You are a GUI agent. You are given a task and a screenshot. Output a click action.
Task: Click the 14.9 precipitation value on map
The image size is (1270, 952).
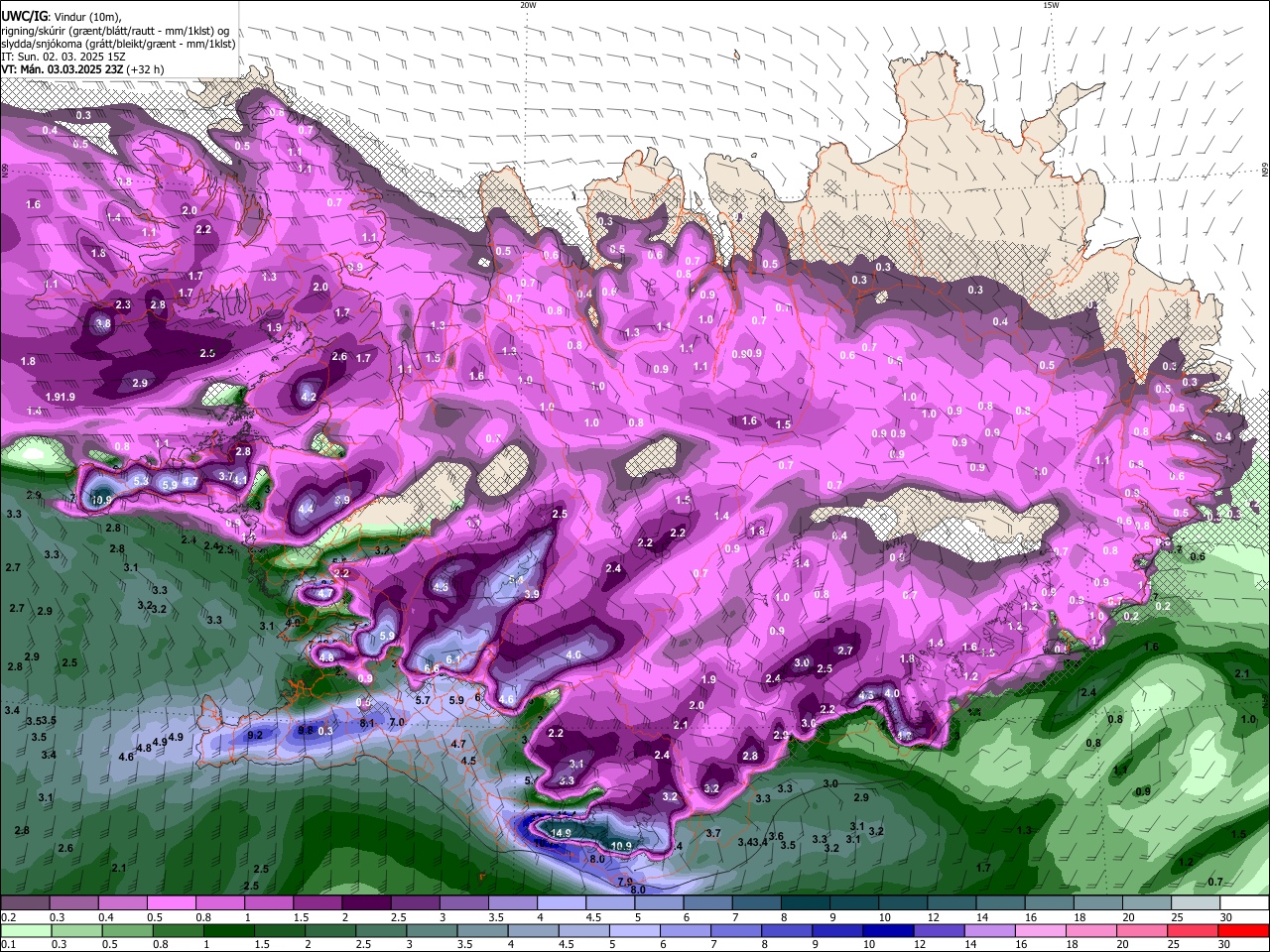click(562, 833)
